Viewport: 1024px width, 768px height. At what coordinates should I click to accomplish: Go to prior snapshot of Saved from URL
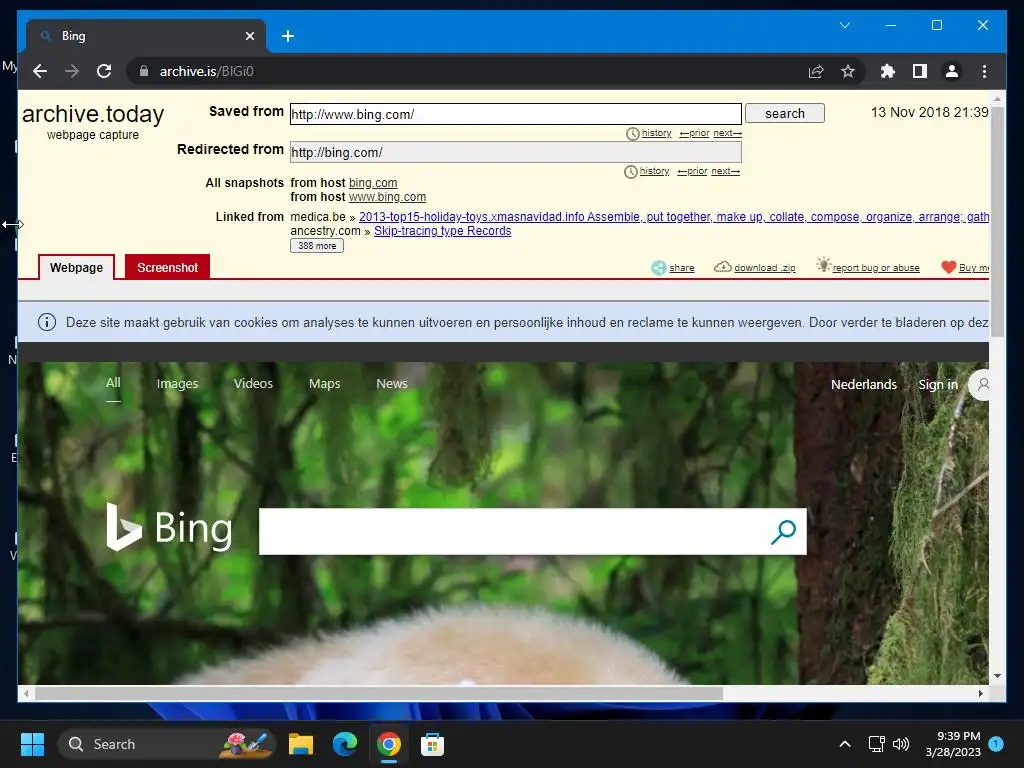[694, 133]
